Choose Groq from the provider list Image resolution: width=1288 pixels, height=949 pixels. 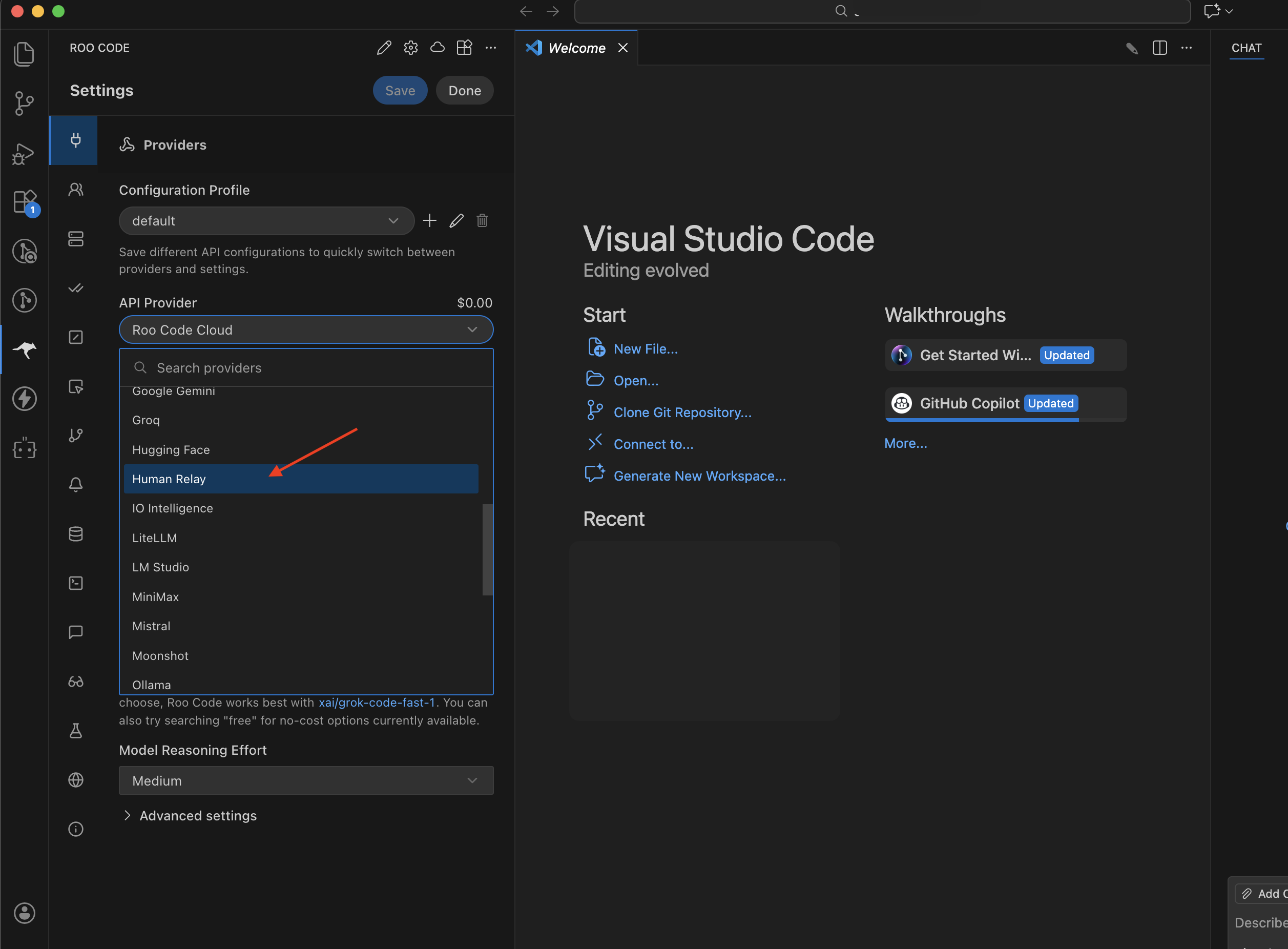point(301,420)
